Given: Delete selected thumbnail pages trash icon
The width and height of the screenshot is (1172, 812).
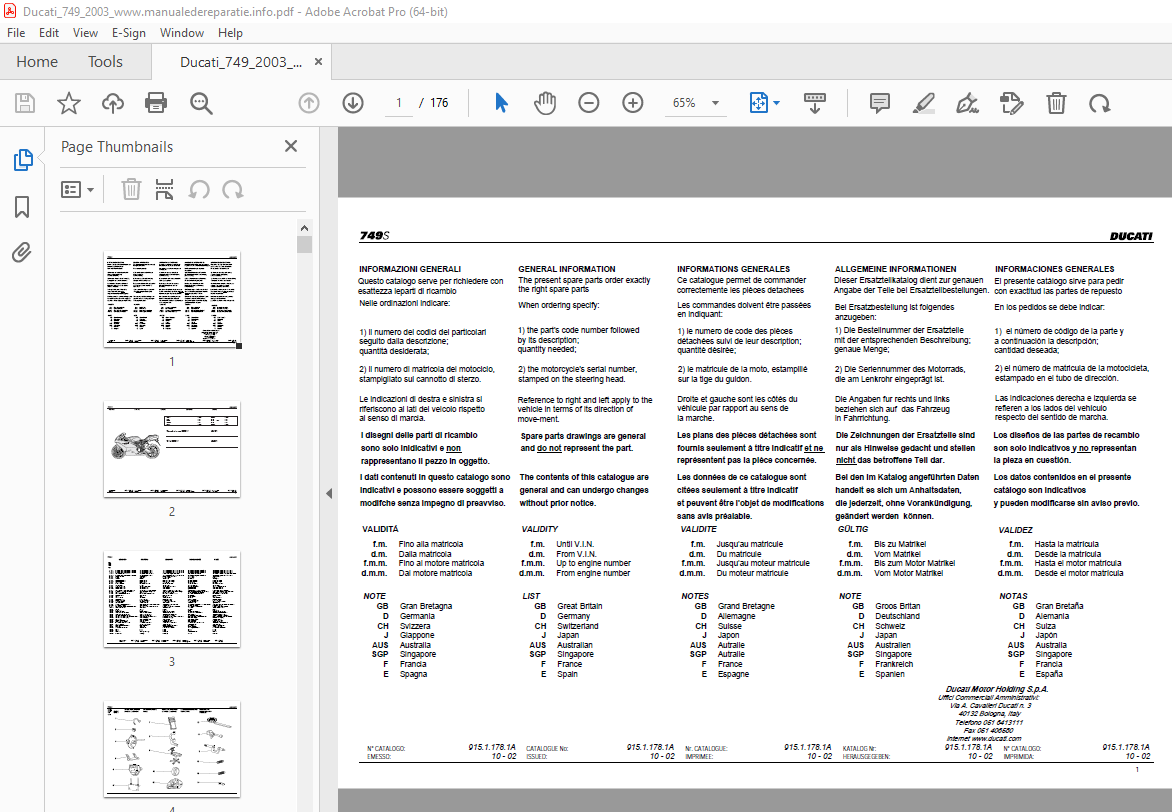Looking at the screenshot, I should point(131,189).
